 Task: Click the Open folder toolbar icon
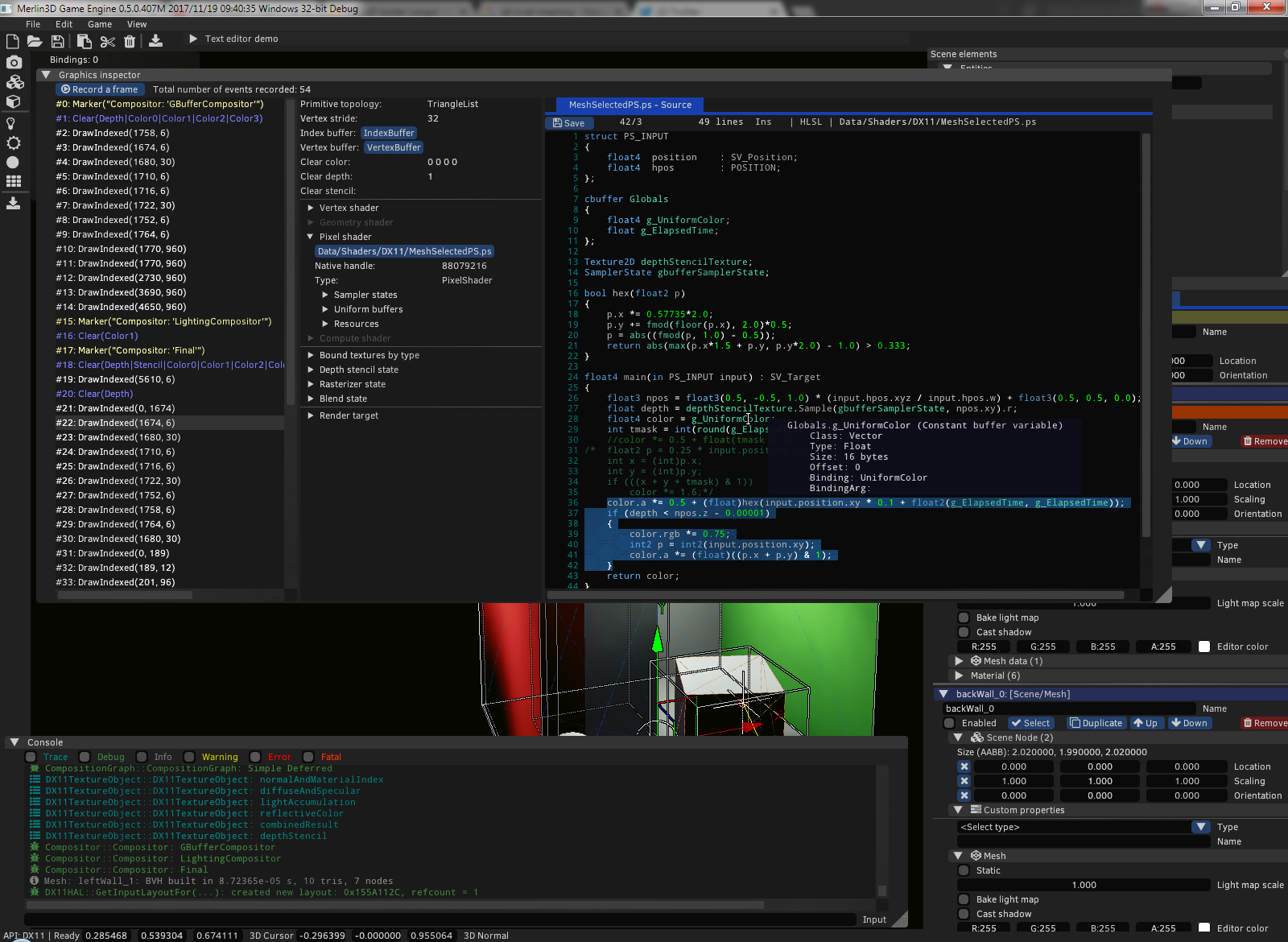(35, 41)
